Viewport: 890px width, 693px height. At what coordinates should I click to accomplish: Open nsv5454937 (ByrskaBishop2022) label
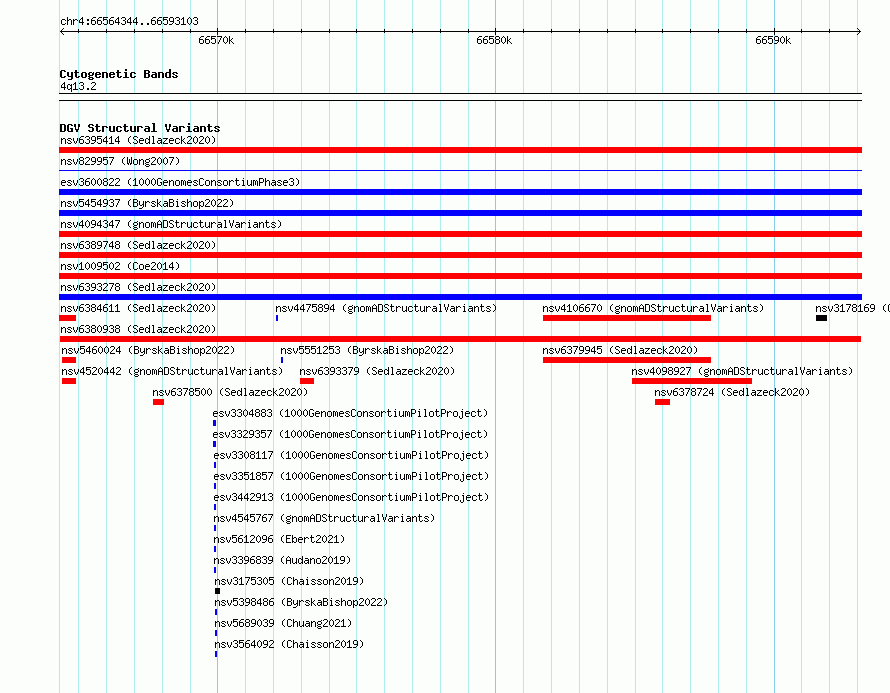pos(147,203)
